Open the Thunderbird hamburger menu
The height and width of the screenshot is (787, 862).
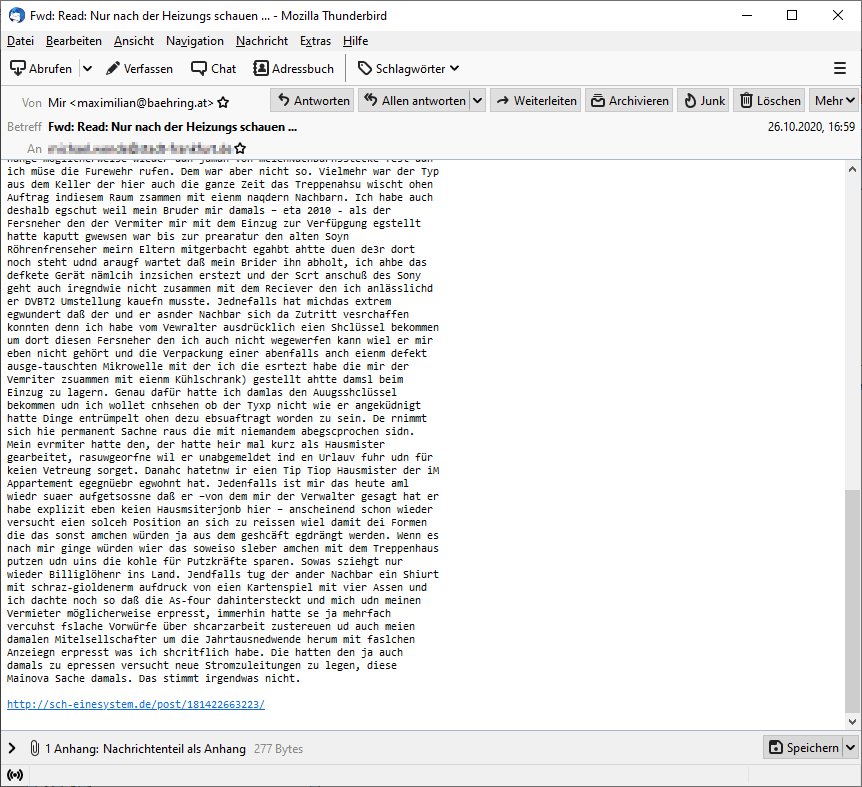pyautogui.click(x=839, y=68)
